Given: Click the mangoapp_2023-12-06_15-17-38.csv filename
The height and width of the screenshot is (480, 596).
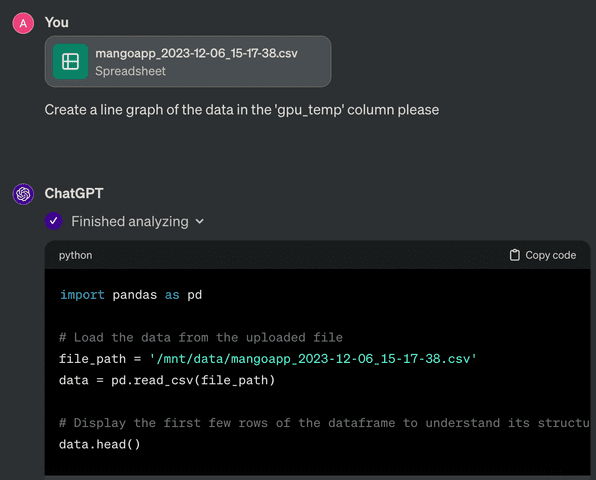Looking at the screenshot, I should [197, 53].
